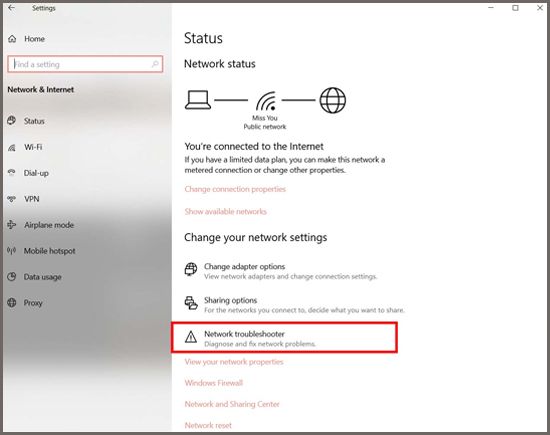
Task: Open Change connection properties link
Action: click(x=235, y=189)
